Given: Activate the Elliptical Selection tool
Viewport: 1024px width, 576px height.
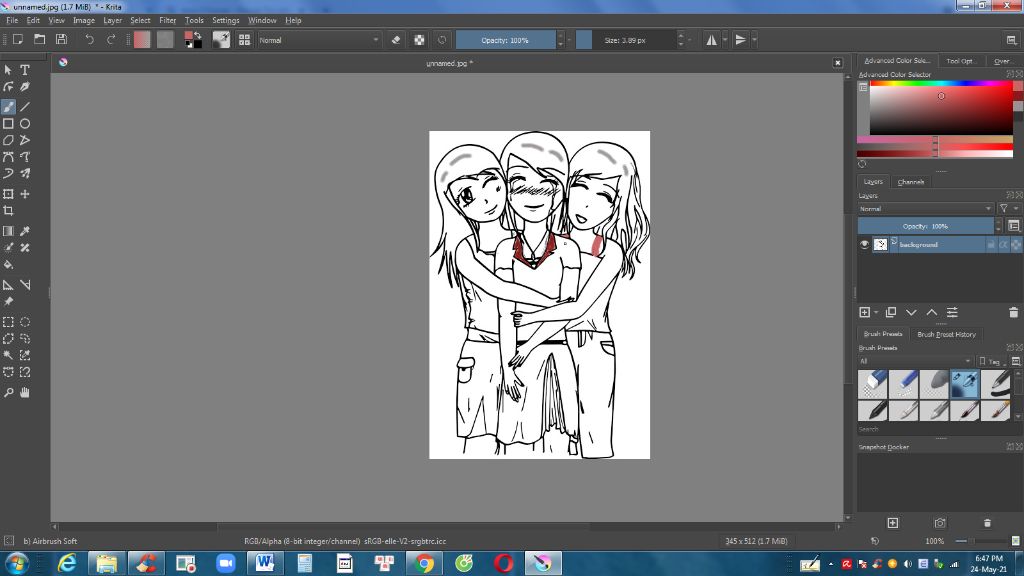Looking at the screenshot, I should coord(25,322).
